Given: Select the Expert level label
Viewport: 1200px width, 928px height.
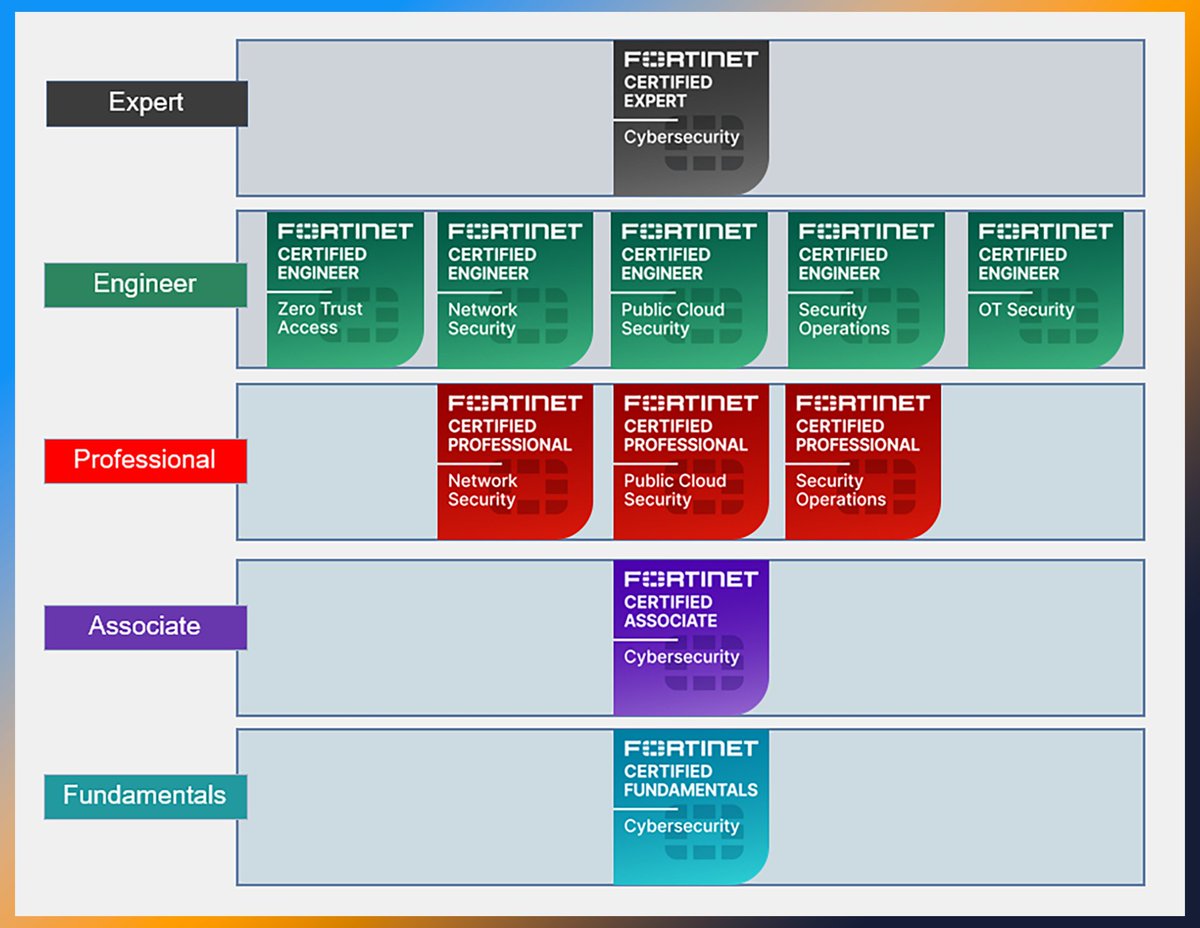Looking at the screenshot, I should pos(146,101).
